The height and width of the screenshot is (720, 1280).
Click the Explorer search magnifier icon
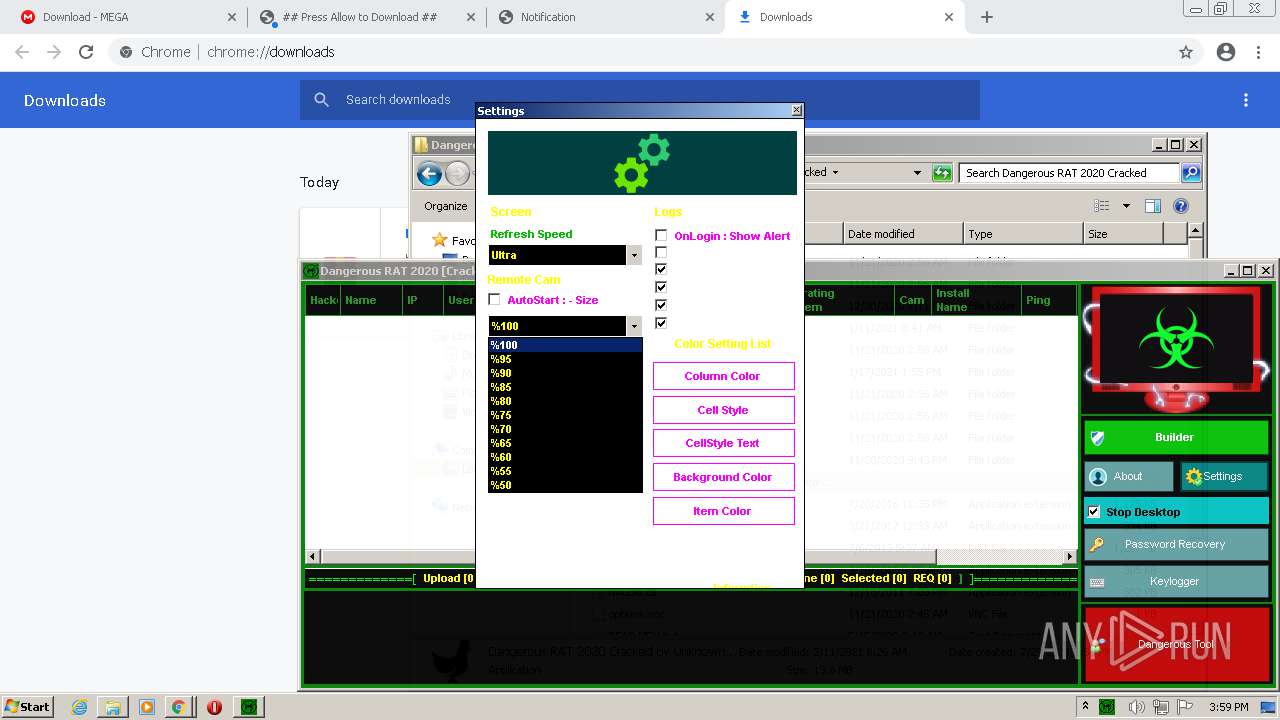(1190, 173)
